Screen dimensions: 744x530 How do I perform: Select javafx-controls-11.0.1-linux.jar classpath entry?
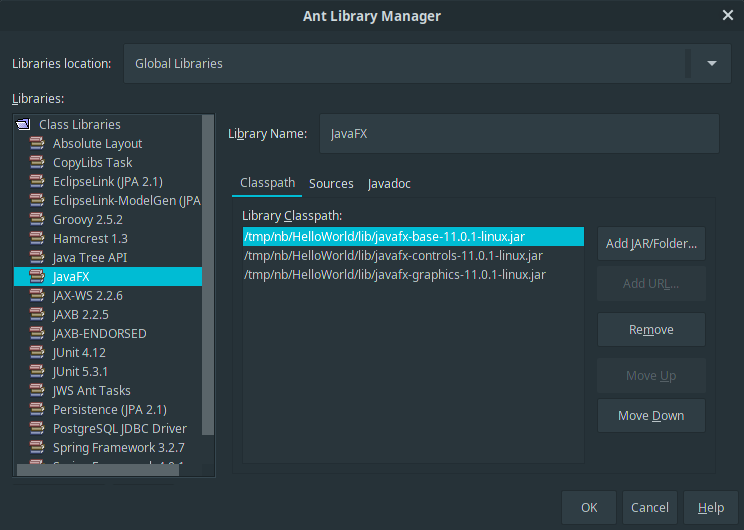click(x=393, y=256)
